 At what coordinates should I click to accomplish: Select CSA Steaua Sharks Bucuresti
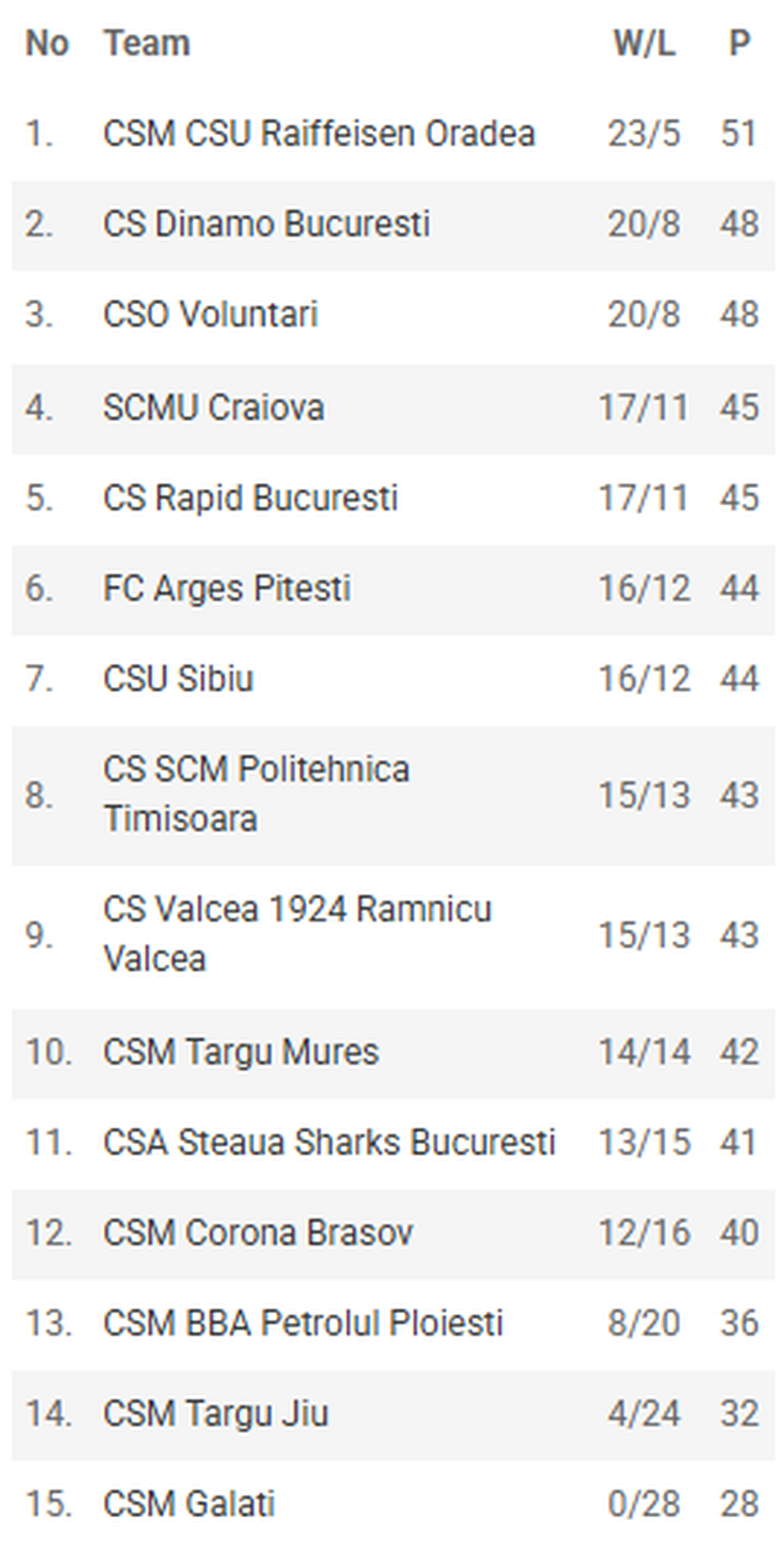coord(328,1143)
